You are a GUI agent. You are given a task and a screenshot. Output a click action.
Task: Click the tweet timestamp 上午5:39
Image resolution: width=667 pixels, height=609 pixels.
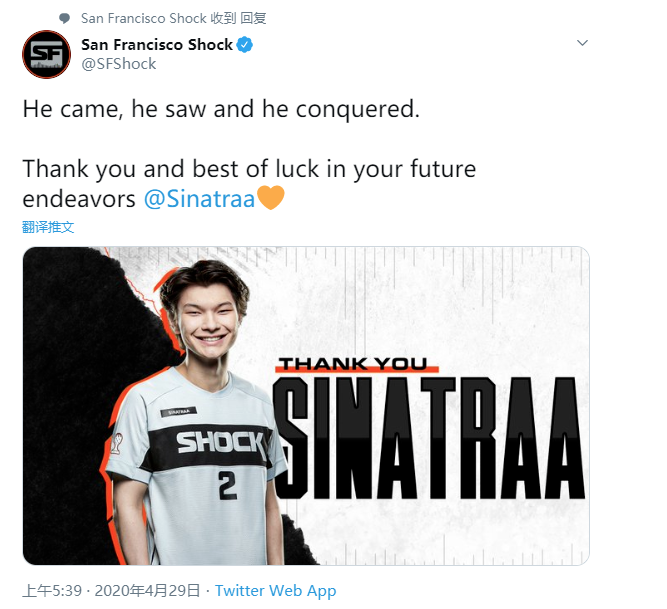(x=52, y=591)
